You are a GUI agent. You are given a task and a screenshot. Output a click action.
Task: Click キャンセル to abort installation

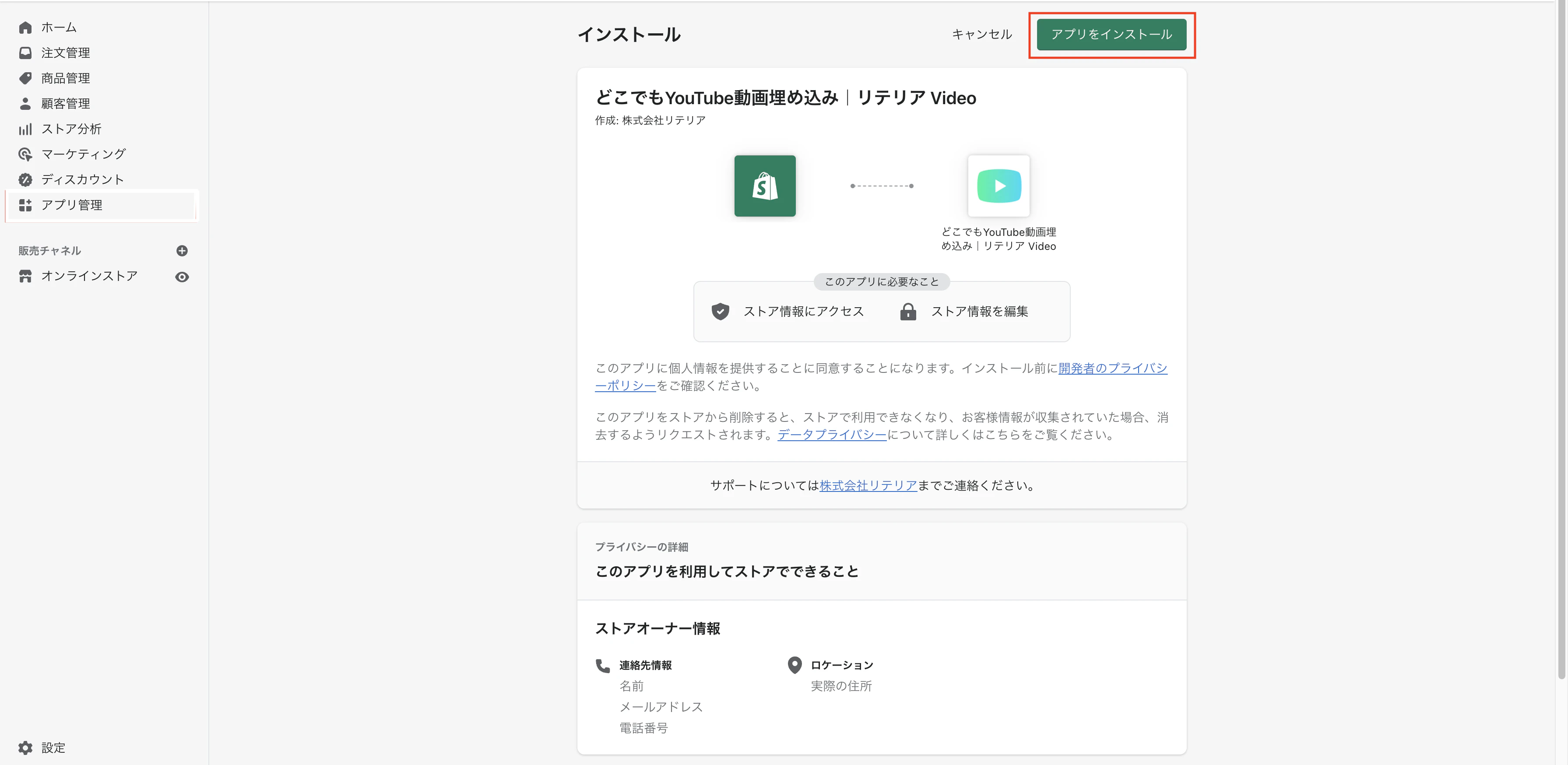pos(981,35)
